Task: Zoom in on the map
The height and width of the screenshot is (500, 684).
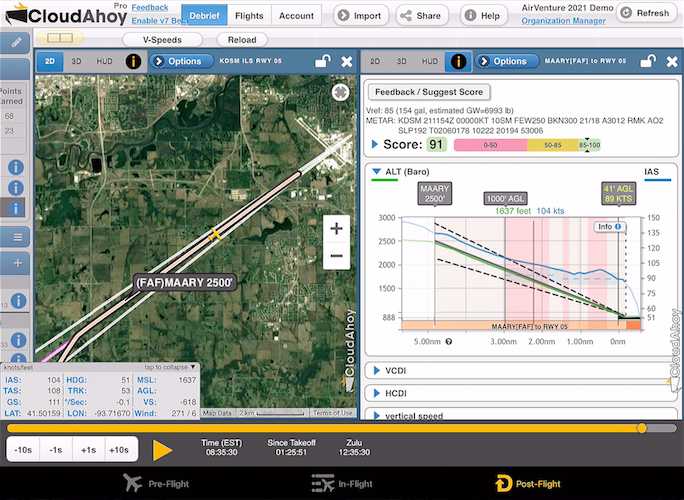Action: click(337, 229)
